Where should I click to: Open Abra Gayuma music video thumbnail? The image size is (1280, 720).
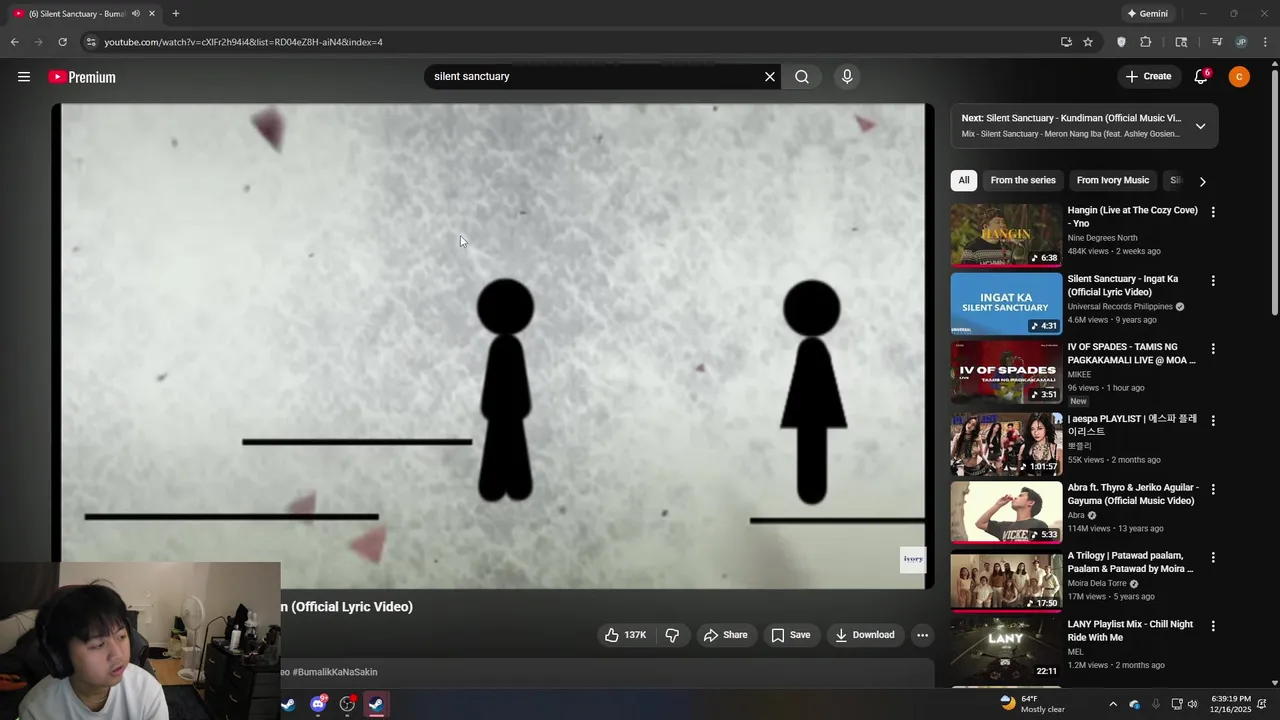[1006, 512]
